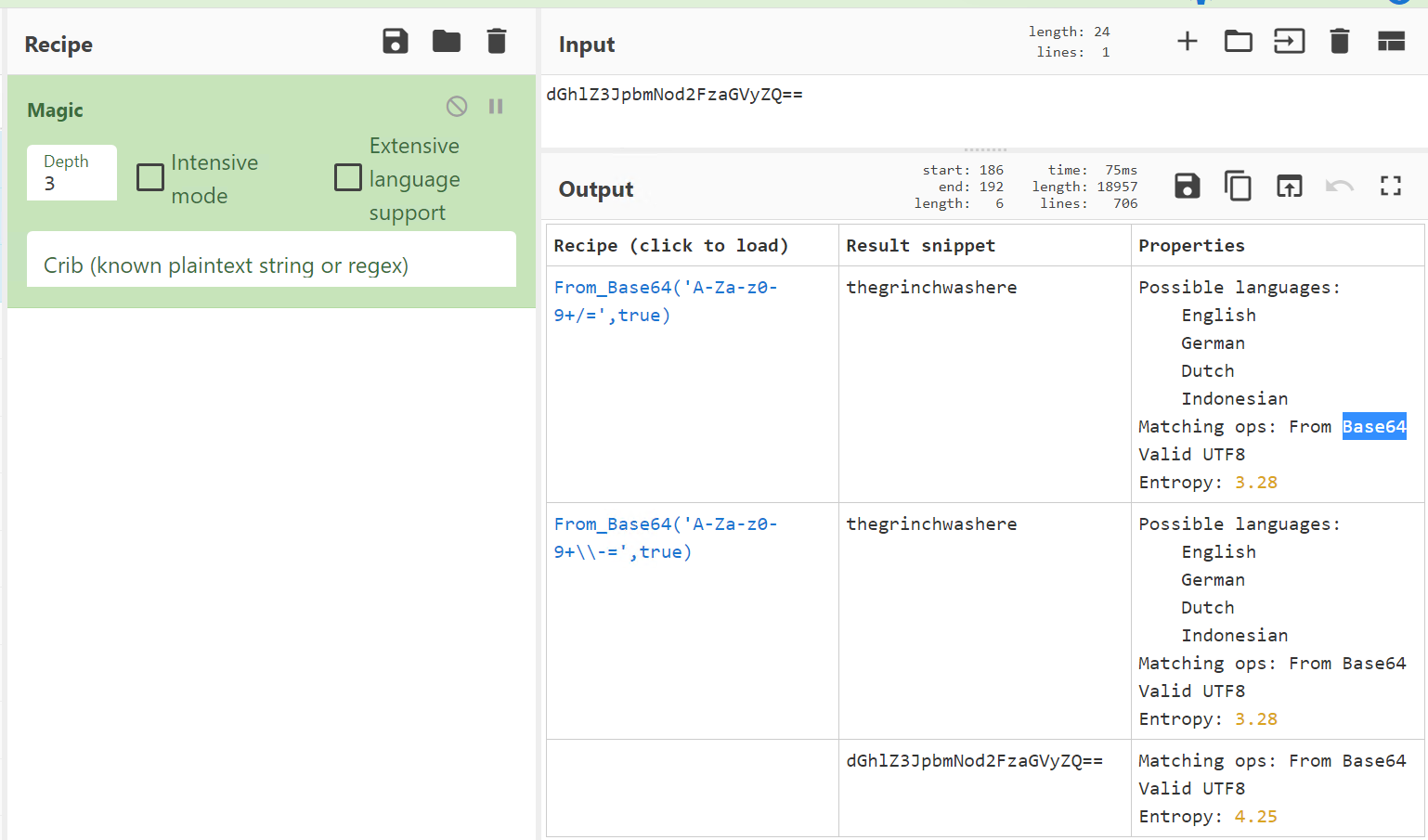This screenshot has width=1428, height=840.
Task: Clear the recipe with trash icon
Action: coord(497,42)
